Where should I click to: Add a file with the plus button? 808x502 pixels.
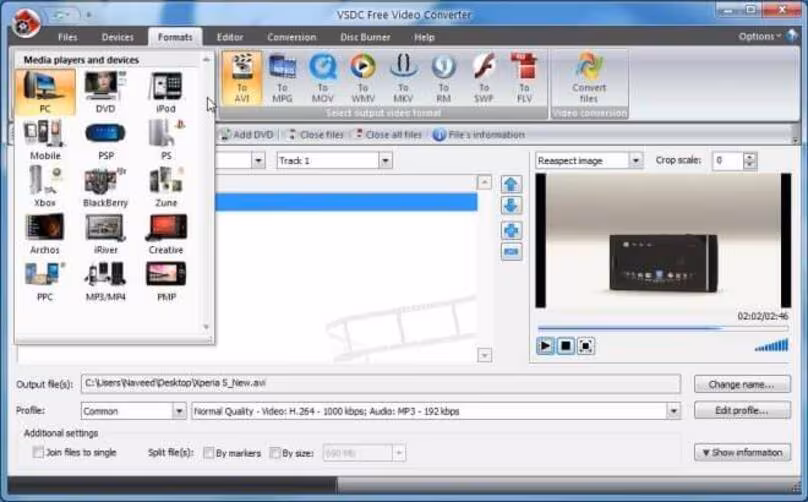[511, 230]
